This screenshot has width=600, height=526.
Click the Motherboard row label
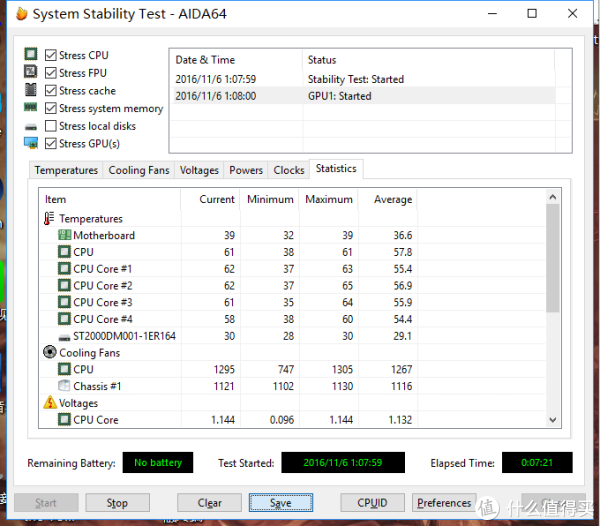coord(104,235)
